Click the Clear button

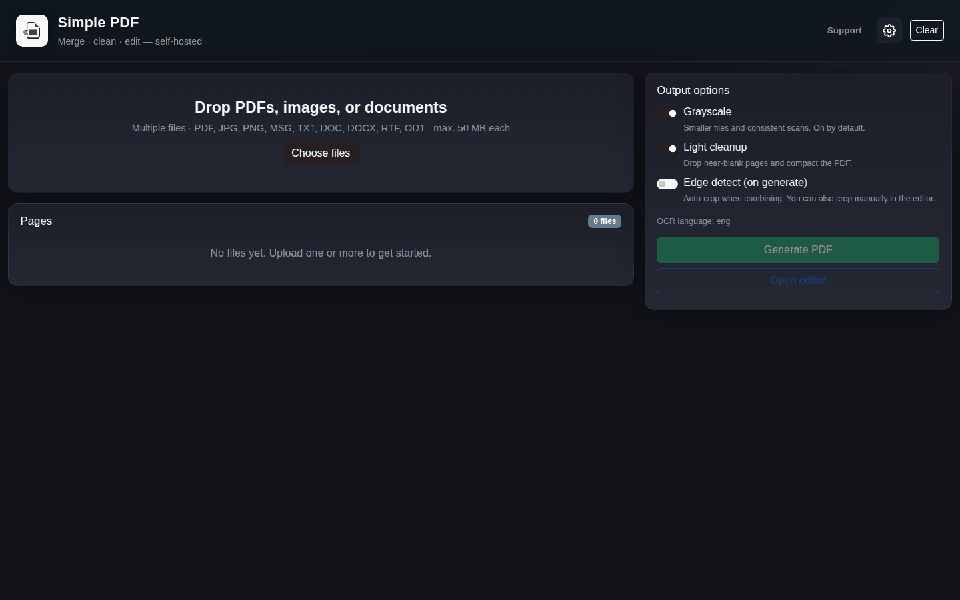click(926, 31)
